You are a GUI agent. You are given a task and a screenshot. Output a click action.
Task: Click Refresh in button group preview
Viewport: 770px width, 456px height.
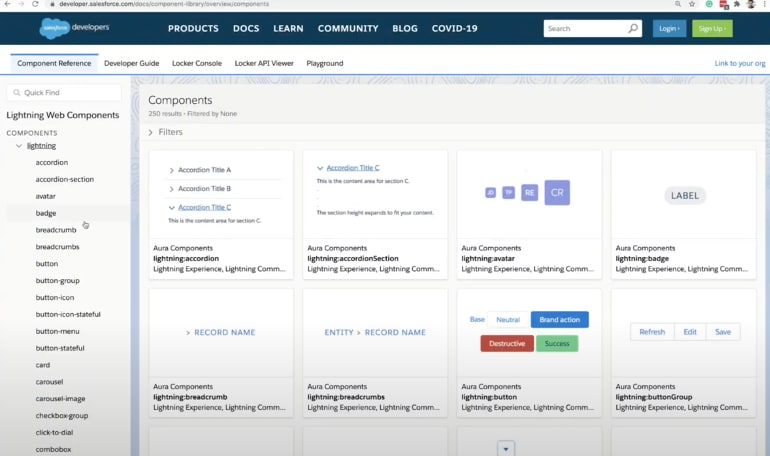652,332
